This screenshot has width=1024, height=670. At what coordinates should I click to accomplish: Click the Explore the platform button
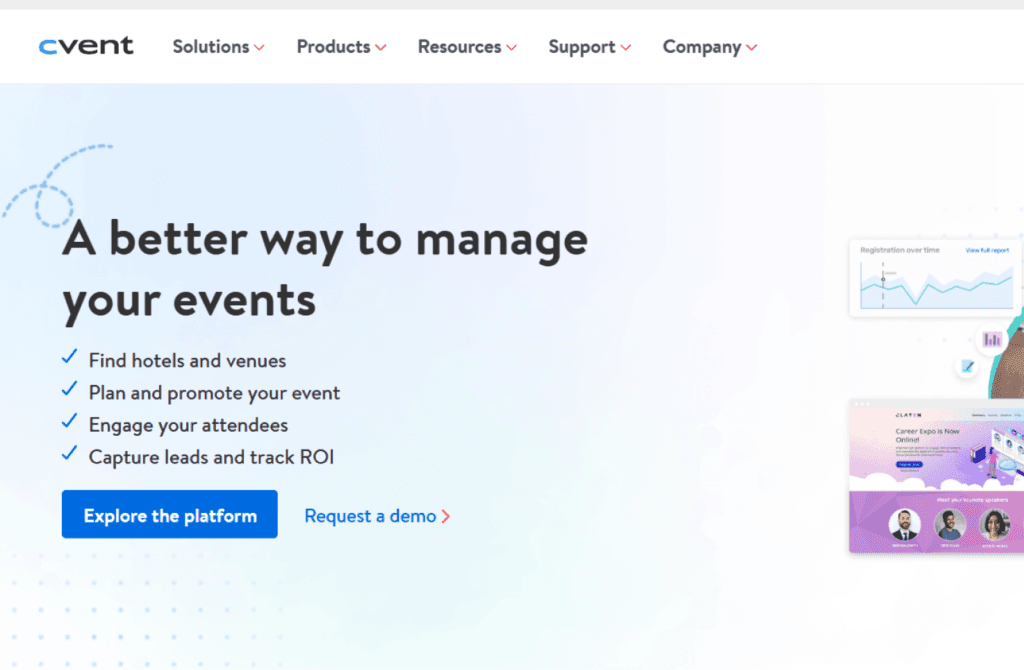(x=170, y=515)
